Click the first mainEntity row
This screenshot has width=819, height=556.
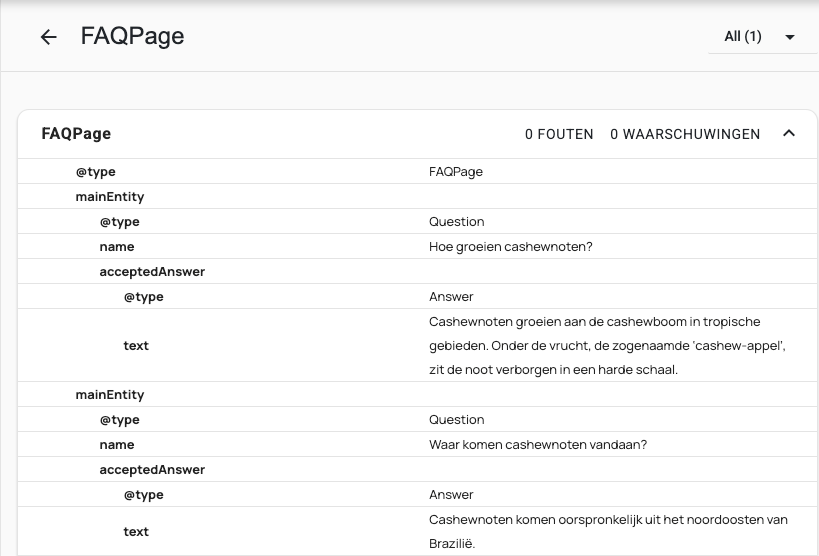tap(110, 197)
